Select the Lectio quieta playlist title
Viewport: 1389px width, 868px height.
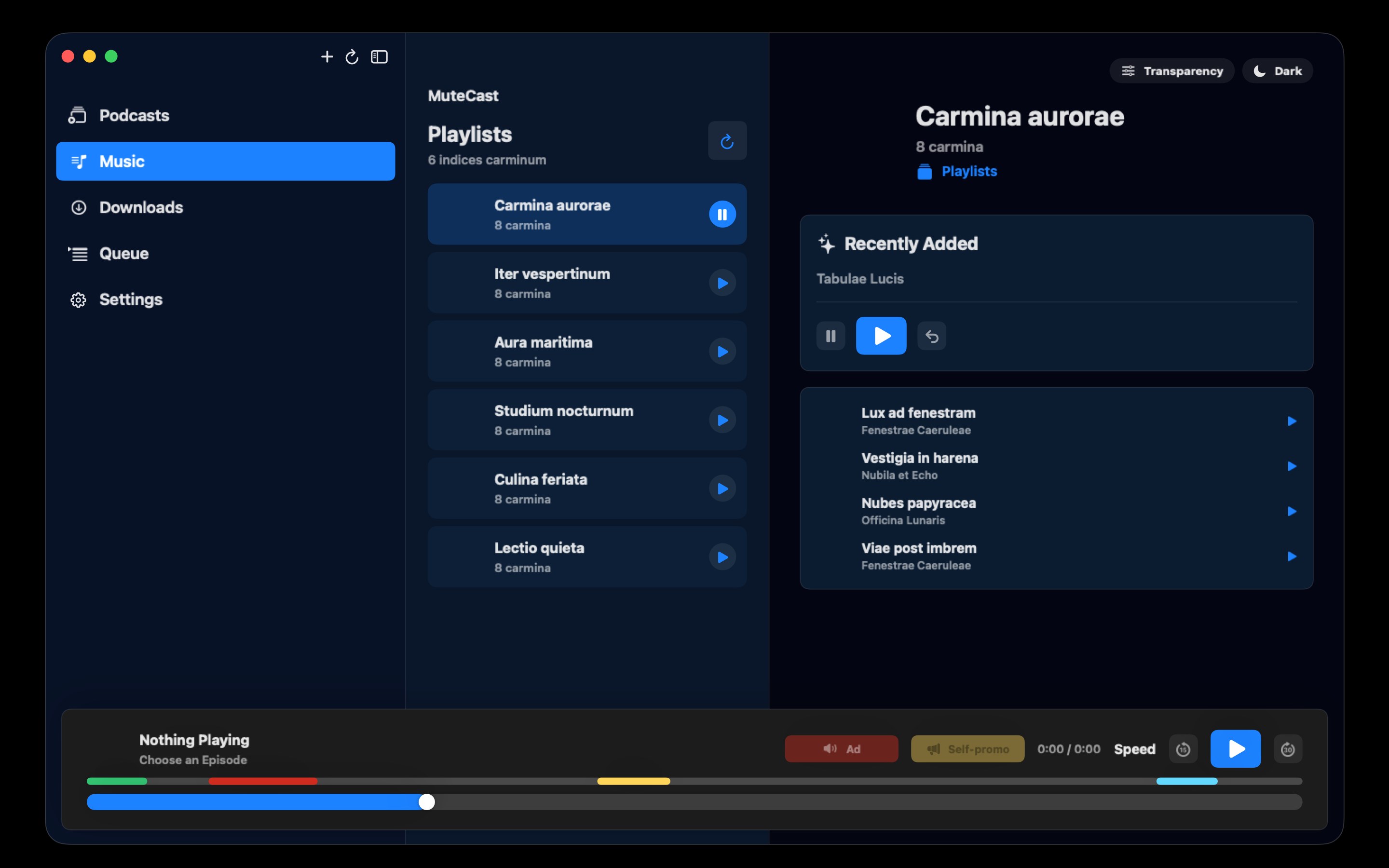pyautogui.click(x=539, y=548)
